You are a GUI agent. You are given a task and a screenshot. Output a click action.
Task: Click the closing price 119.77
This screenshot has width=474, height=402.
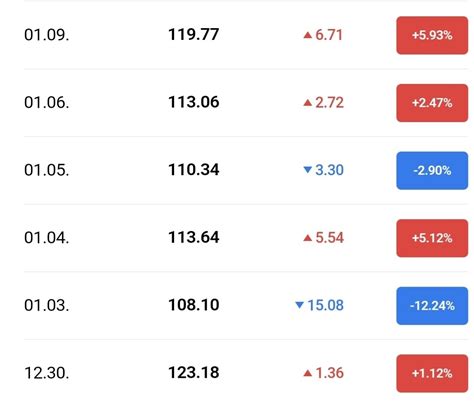click(x=194, y=34)
